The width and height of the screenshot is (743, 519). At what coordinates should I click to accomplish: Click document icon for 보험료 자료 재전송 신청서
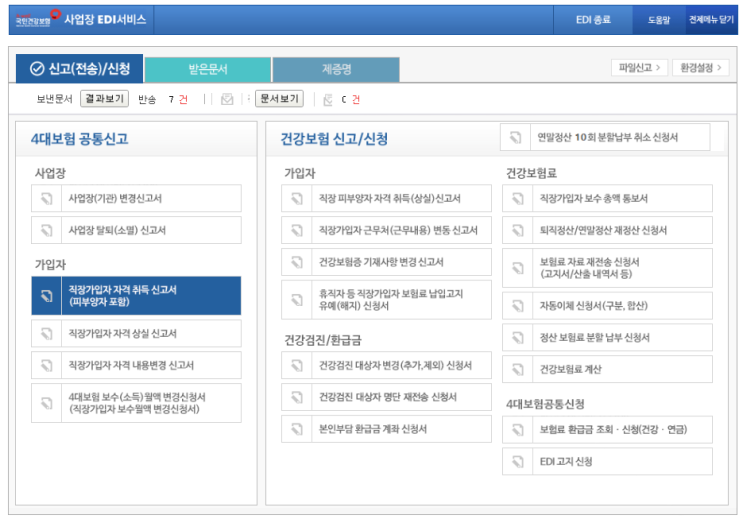pos(518,268)
